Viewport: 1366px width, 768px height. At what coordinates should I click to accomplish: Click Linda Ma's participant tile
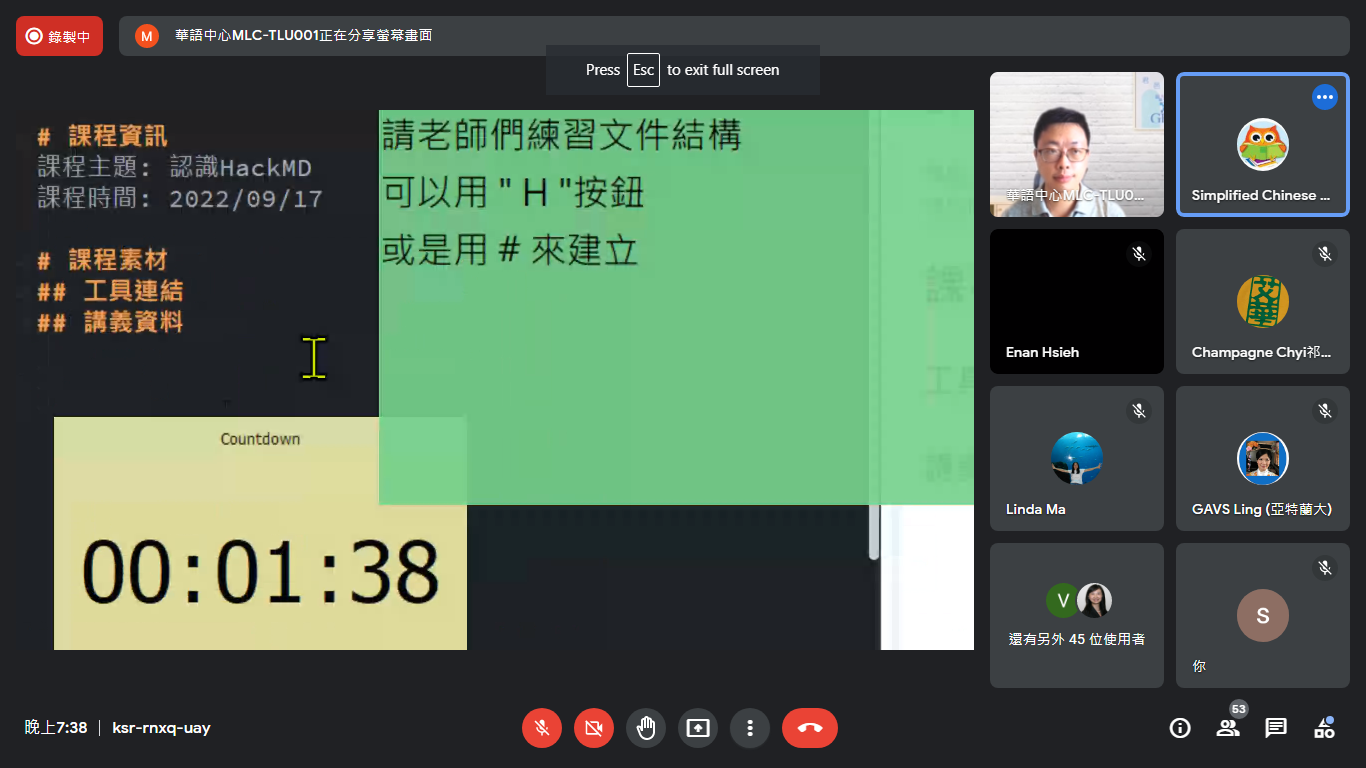[x=1076, y=458]
